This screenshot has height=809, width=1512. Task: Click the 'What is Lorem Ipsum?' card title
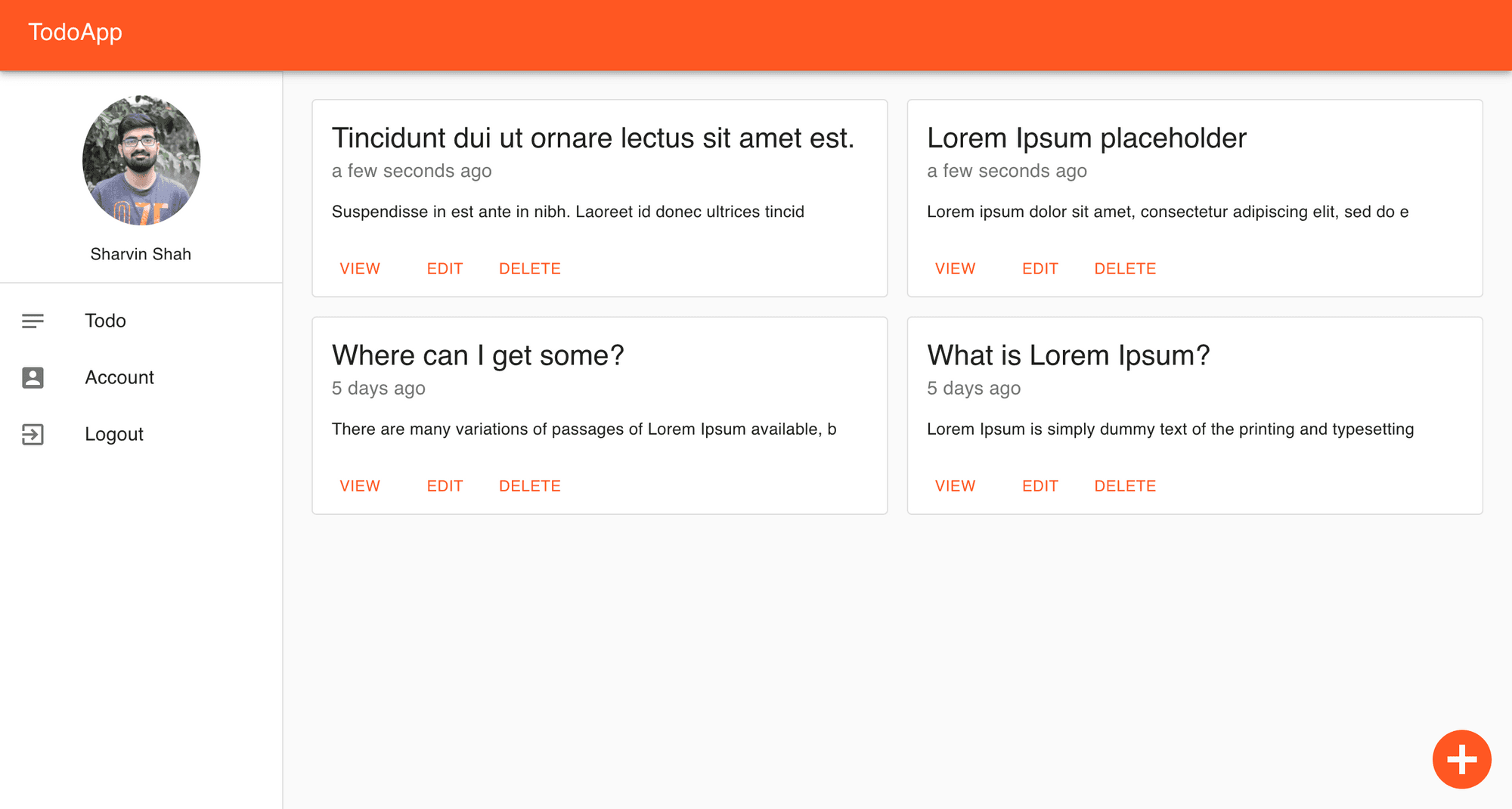click(x=1068, y=355)
